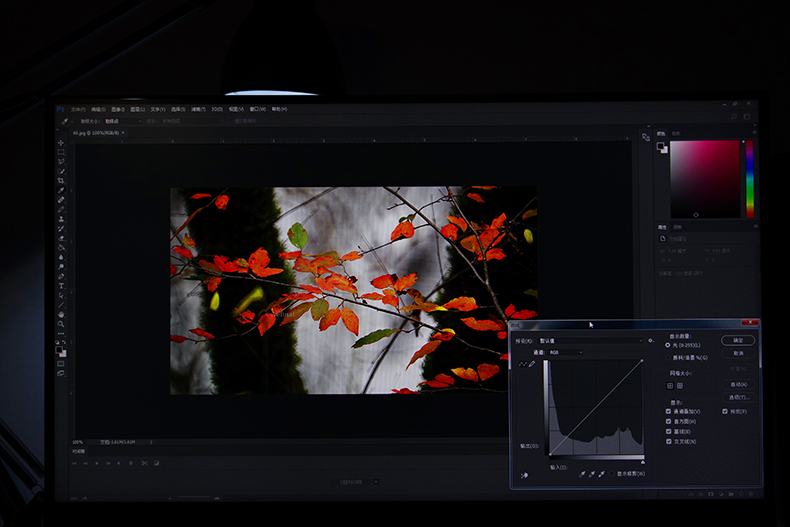Select the Hand tool
This screenshot has height=527, width=790.
tap(61, 314)
